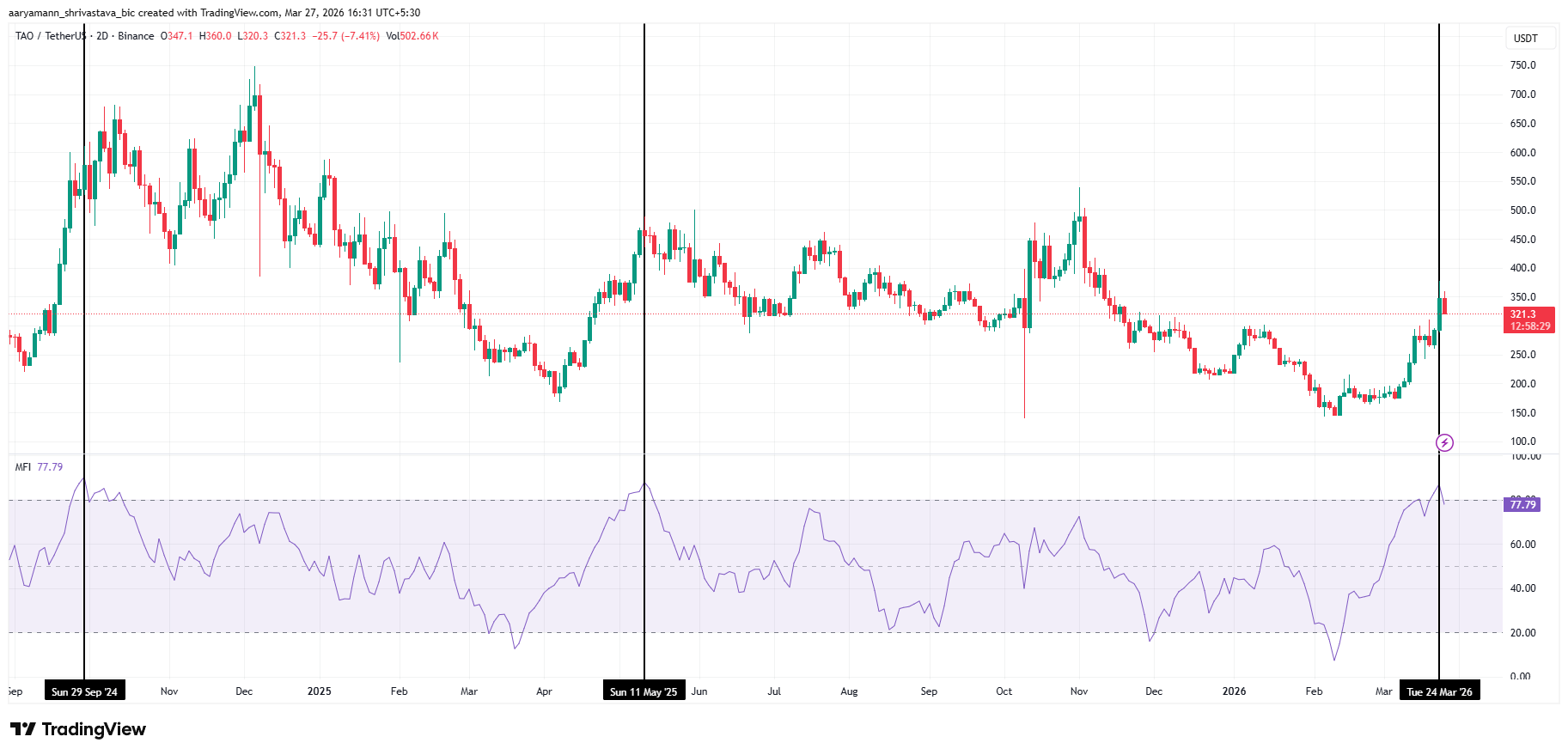The width and height of the screenshot is (1568, 755).
Task: Click the 20.00 MFI scale label
Action: coord(1522,633)
